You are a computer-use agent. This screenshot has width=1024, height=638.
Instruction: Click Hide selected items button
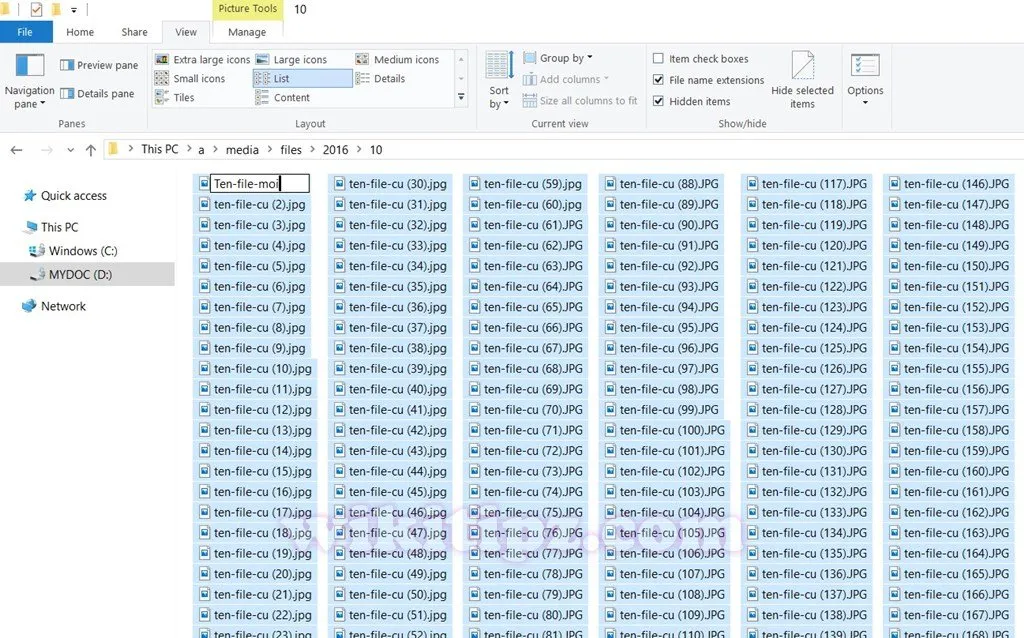tap(802, 80)
